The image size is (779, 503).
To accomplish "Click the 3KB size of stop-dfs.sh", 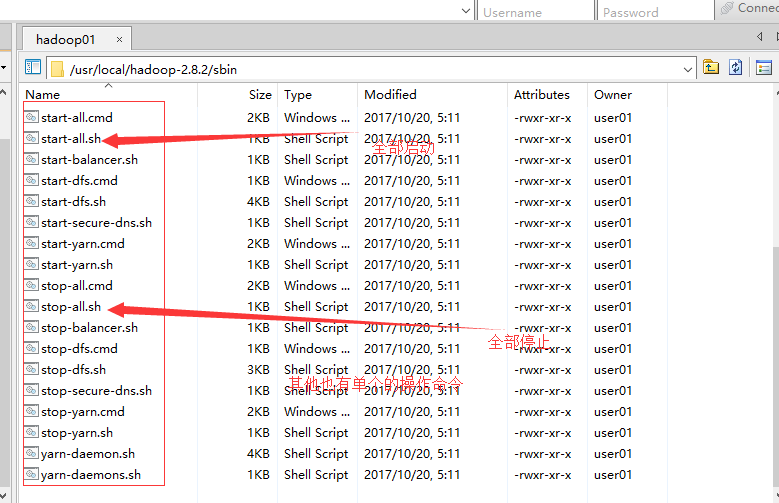I will (x=259, y=370).
